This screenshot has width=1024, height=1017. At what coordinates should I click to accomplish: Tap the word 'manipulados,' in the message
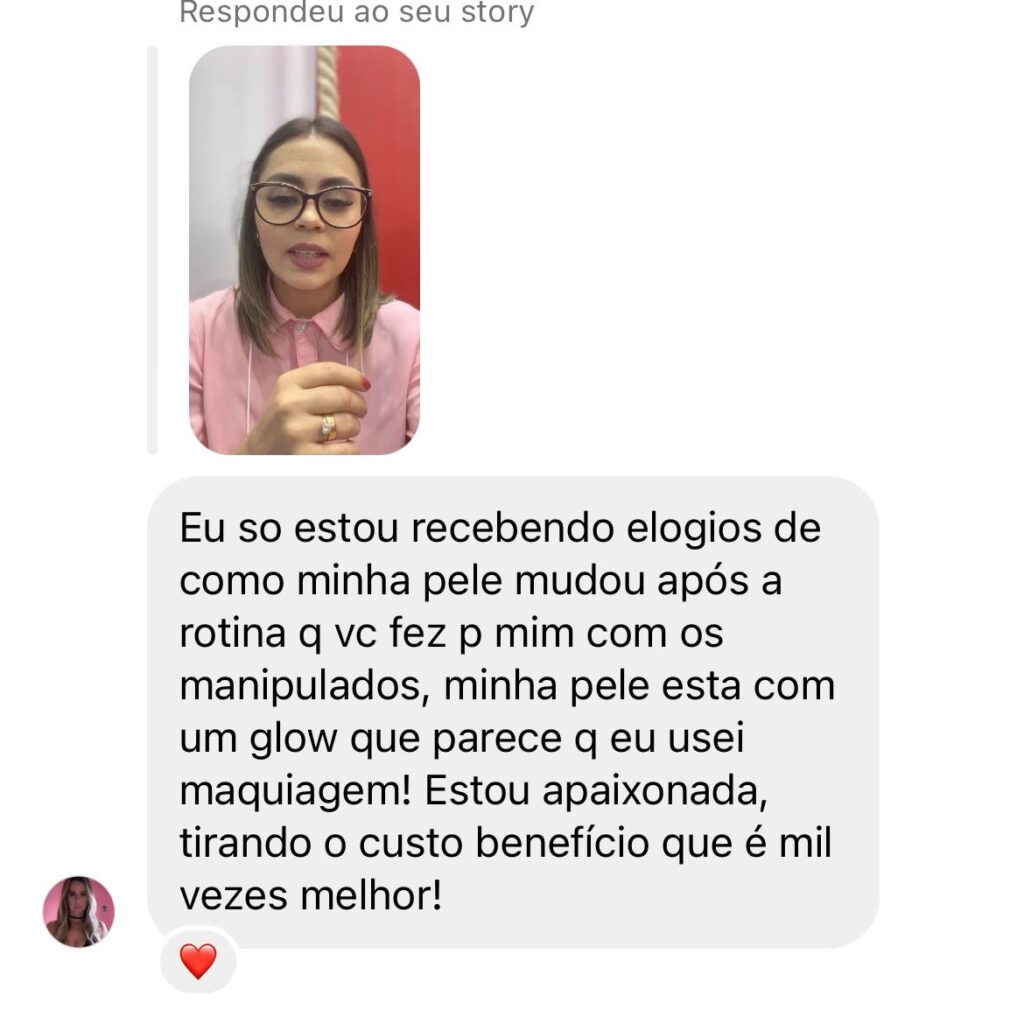(x=304, y=687)
